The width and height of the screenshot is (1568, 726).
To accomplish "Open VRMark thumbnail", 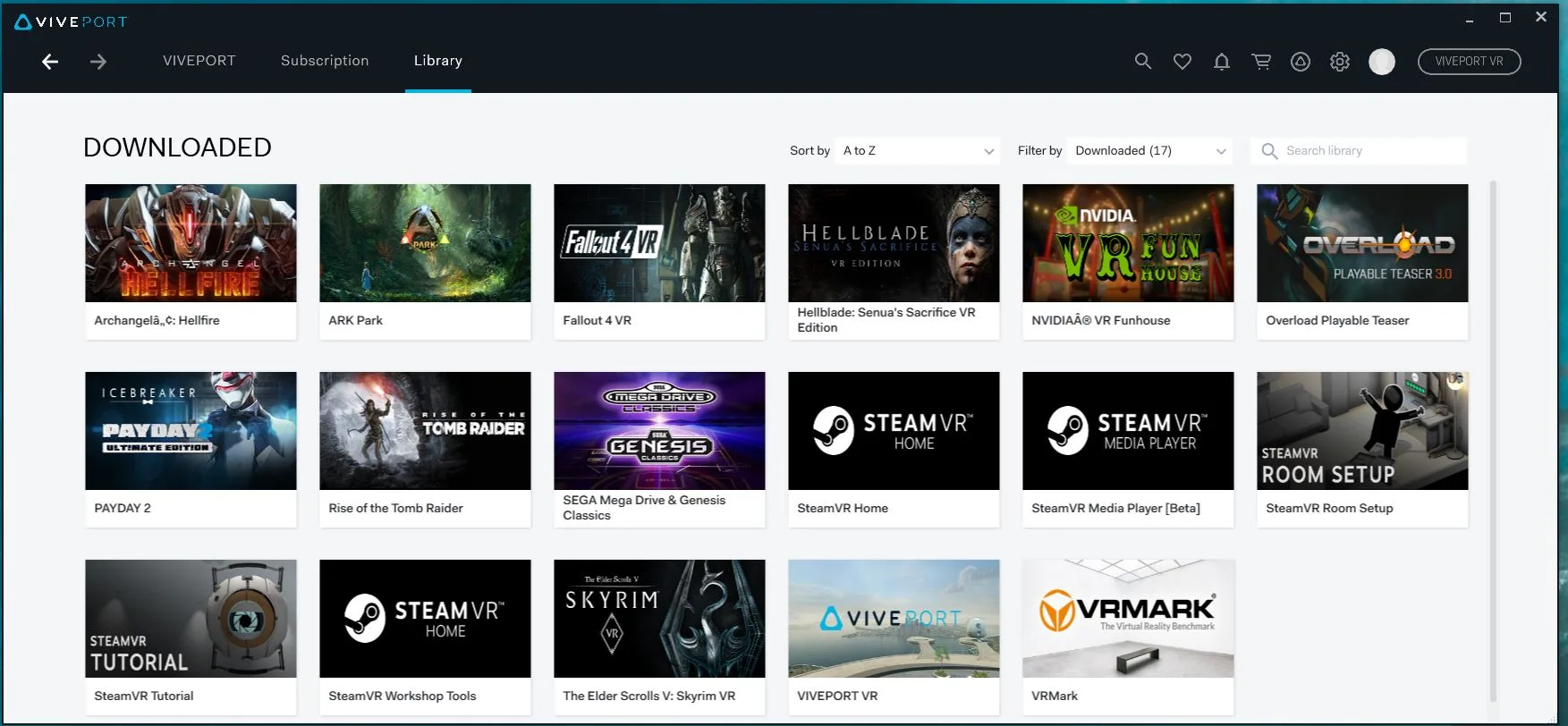I will point(1128,619).
